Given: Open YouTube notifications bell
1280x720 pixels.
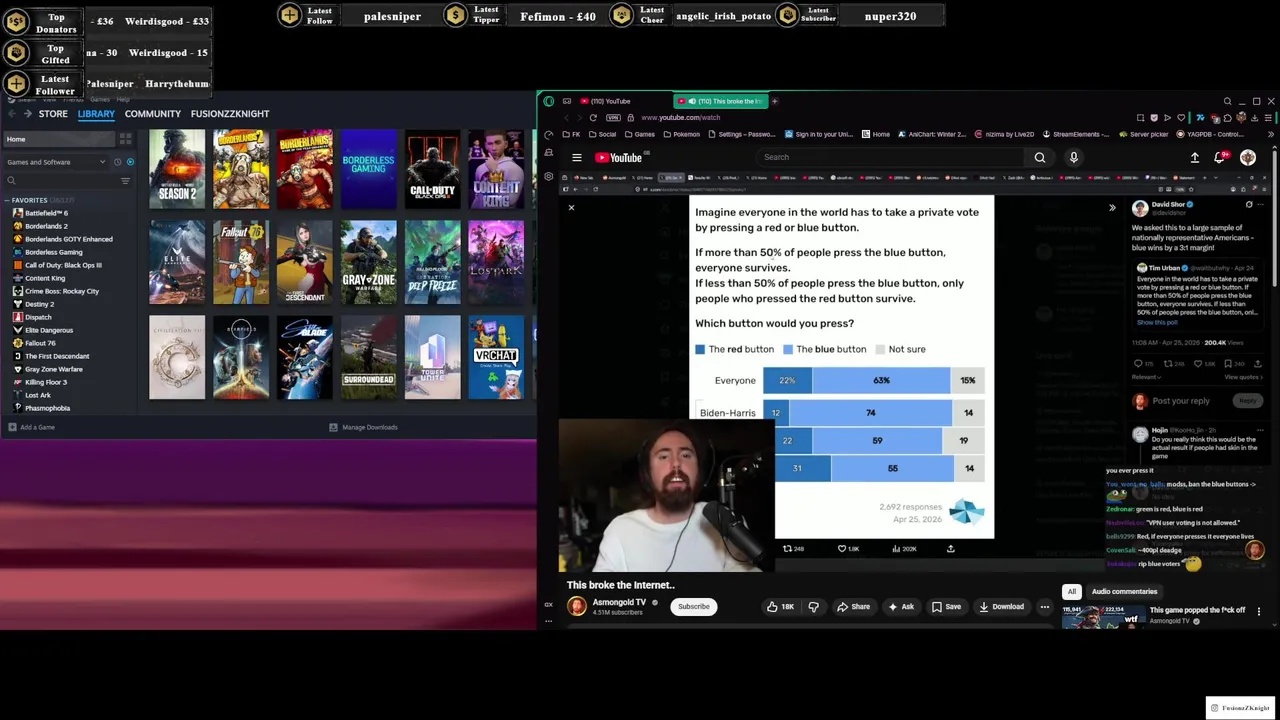Looking at the screenshot, I should coord(1220,157).
